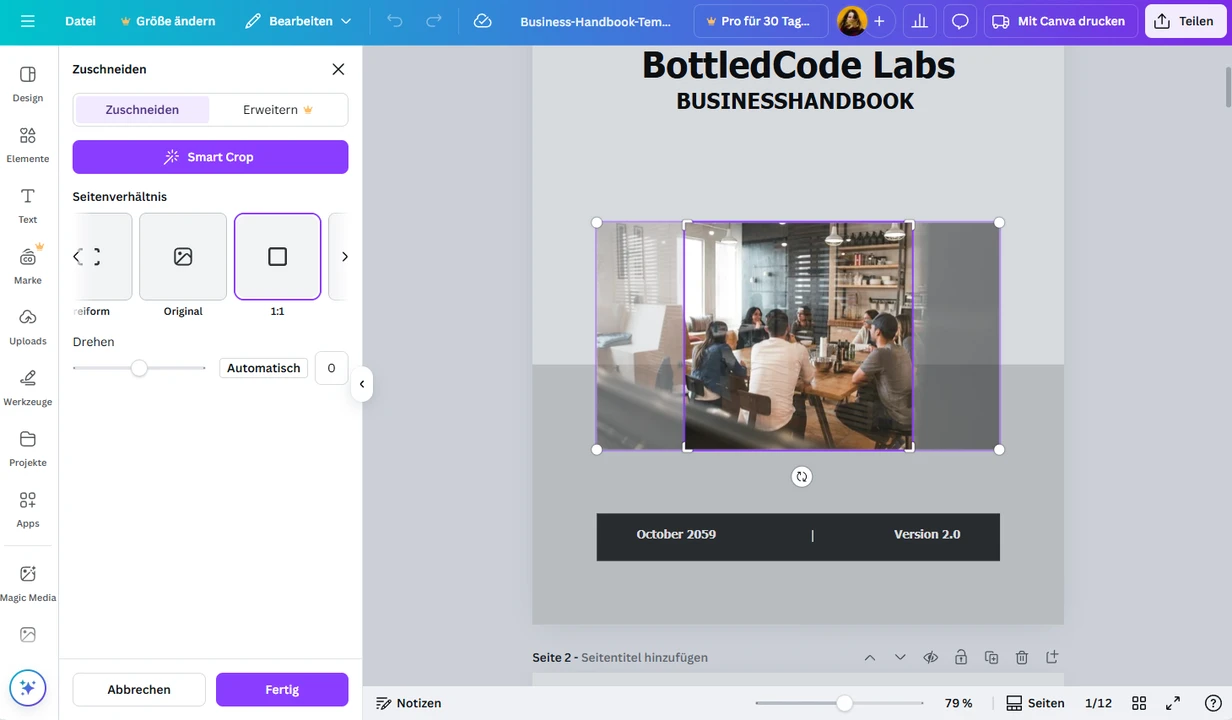
Task: Click the vertical canvas scrollbar
Action: coord(1227,85)
